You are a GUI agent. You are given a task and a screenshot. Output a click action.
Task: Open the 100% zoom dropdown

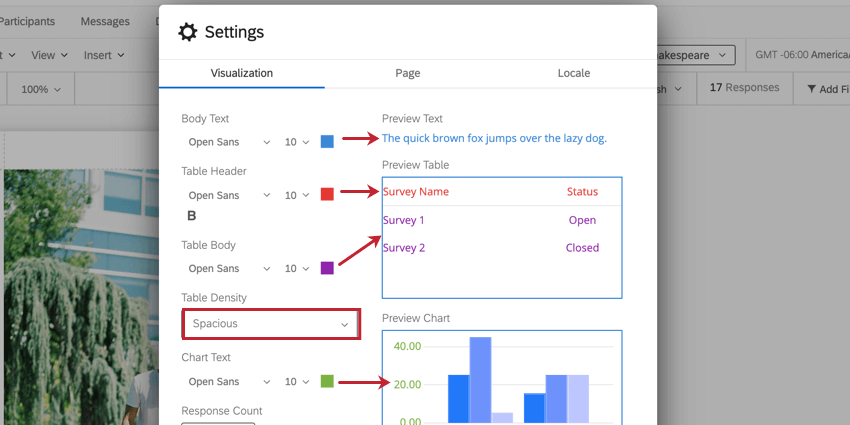41,89
